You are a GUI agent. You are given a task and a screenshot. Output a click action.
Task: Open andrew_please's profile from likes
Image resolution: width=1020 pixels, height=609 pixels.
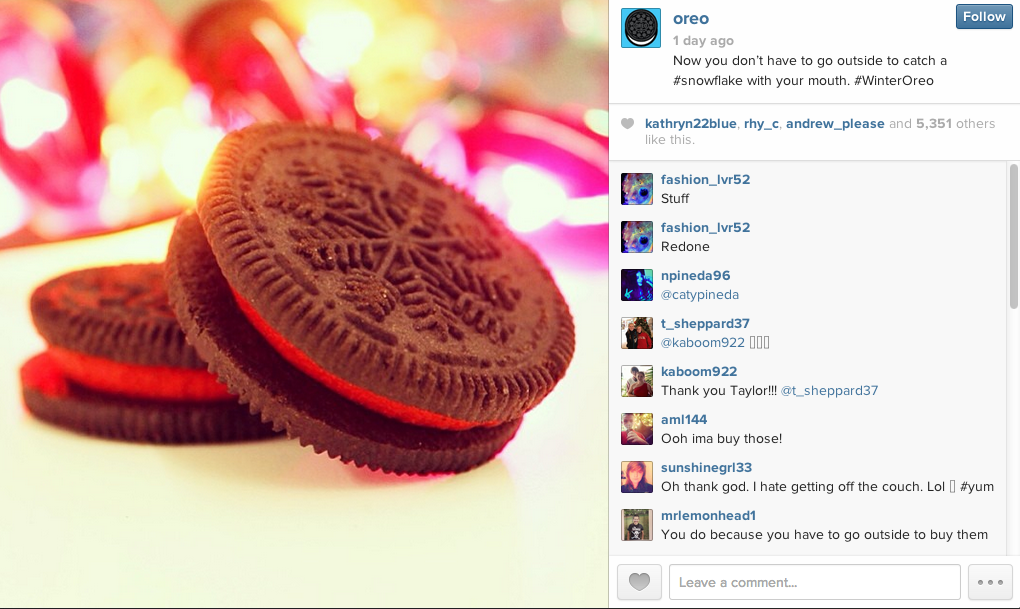(835, 124)
